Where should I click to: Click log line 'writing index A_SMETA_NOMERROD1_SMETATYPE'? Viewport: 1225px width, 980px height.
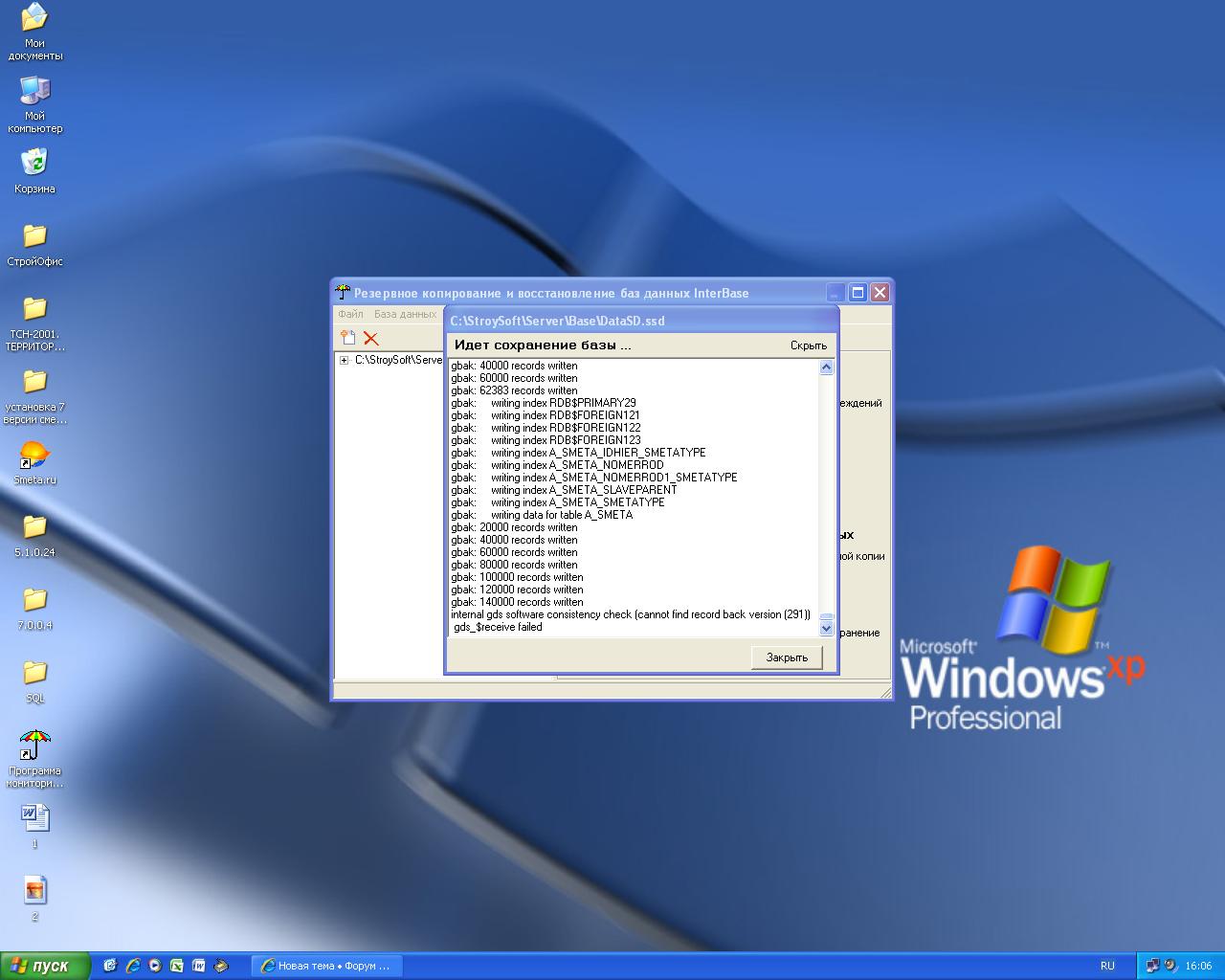594,478
